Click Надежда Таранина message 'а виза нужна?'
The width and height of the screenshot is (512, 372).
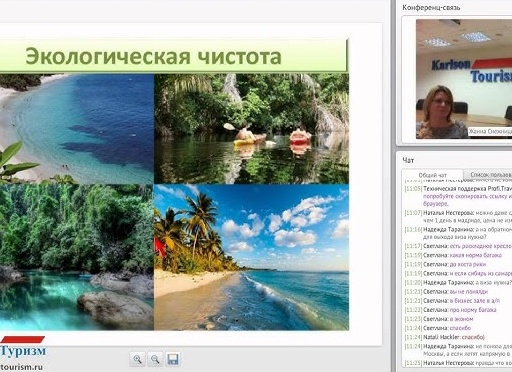[458, 282]
